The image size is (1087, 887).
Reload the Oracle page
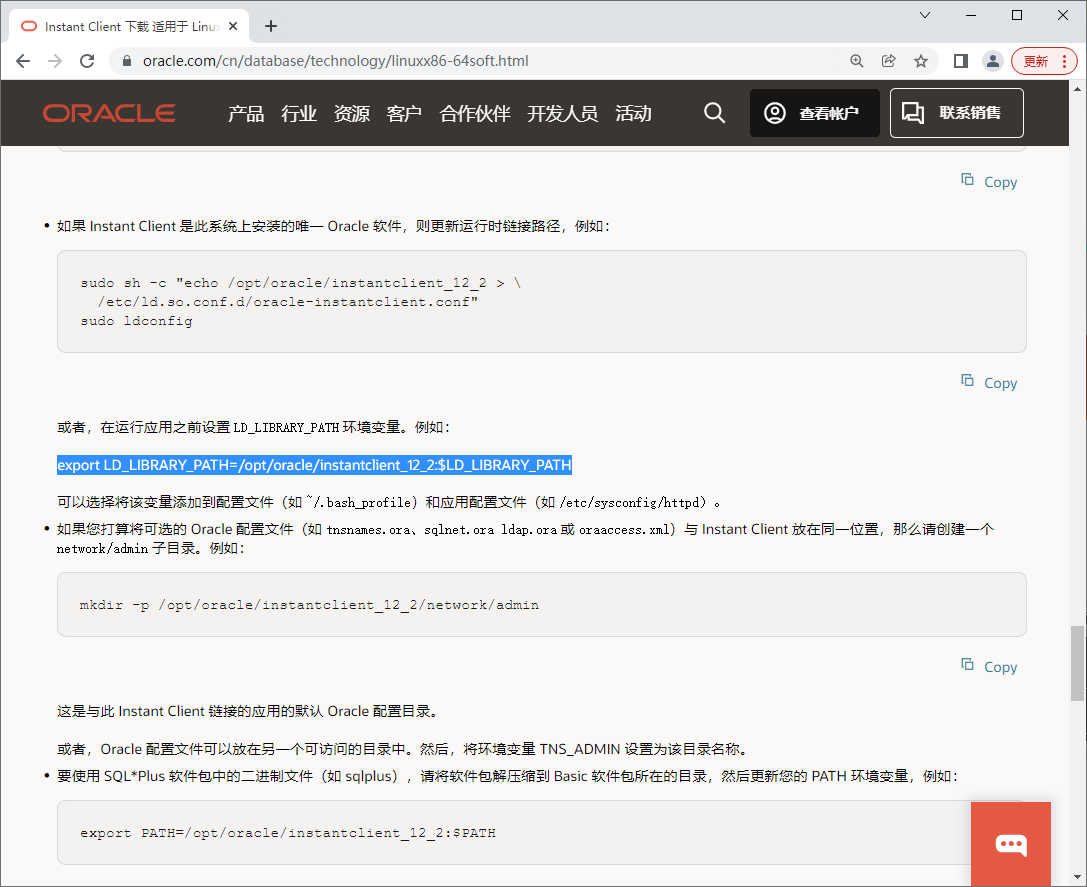(87, 61)
